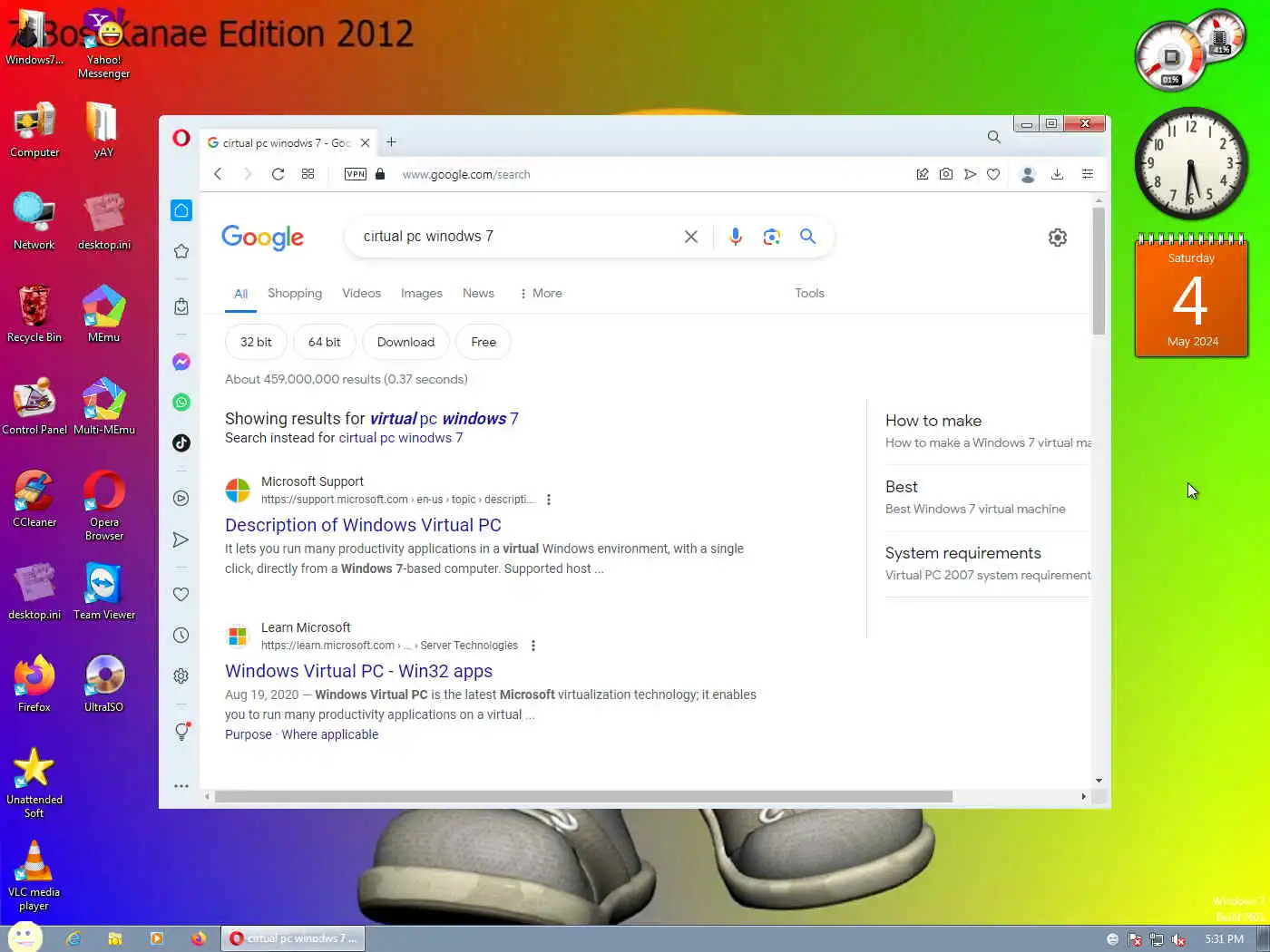Switch to the Videos tab
The width and height of the screenshot is (1270, 952).
[361, 293]
